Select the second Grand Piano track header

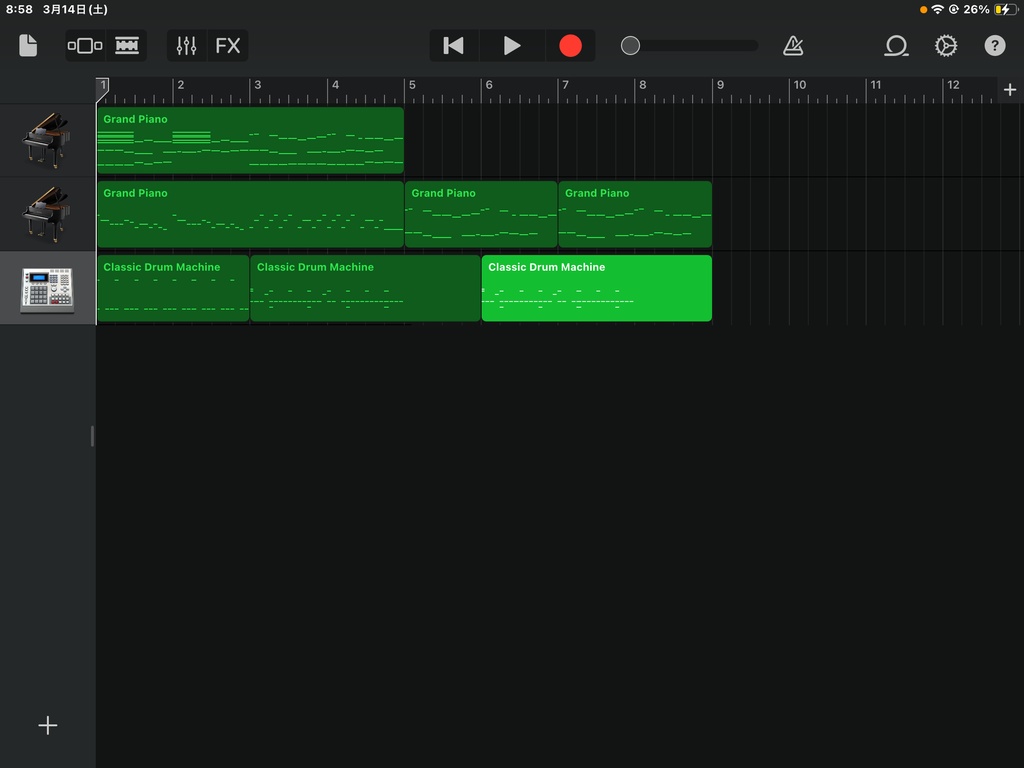click(47, 214)
